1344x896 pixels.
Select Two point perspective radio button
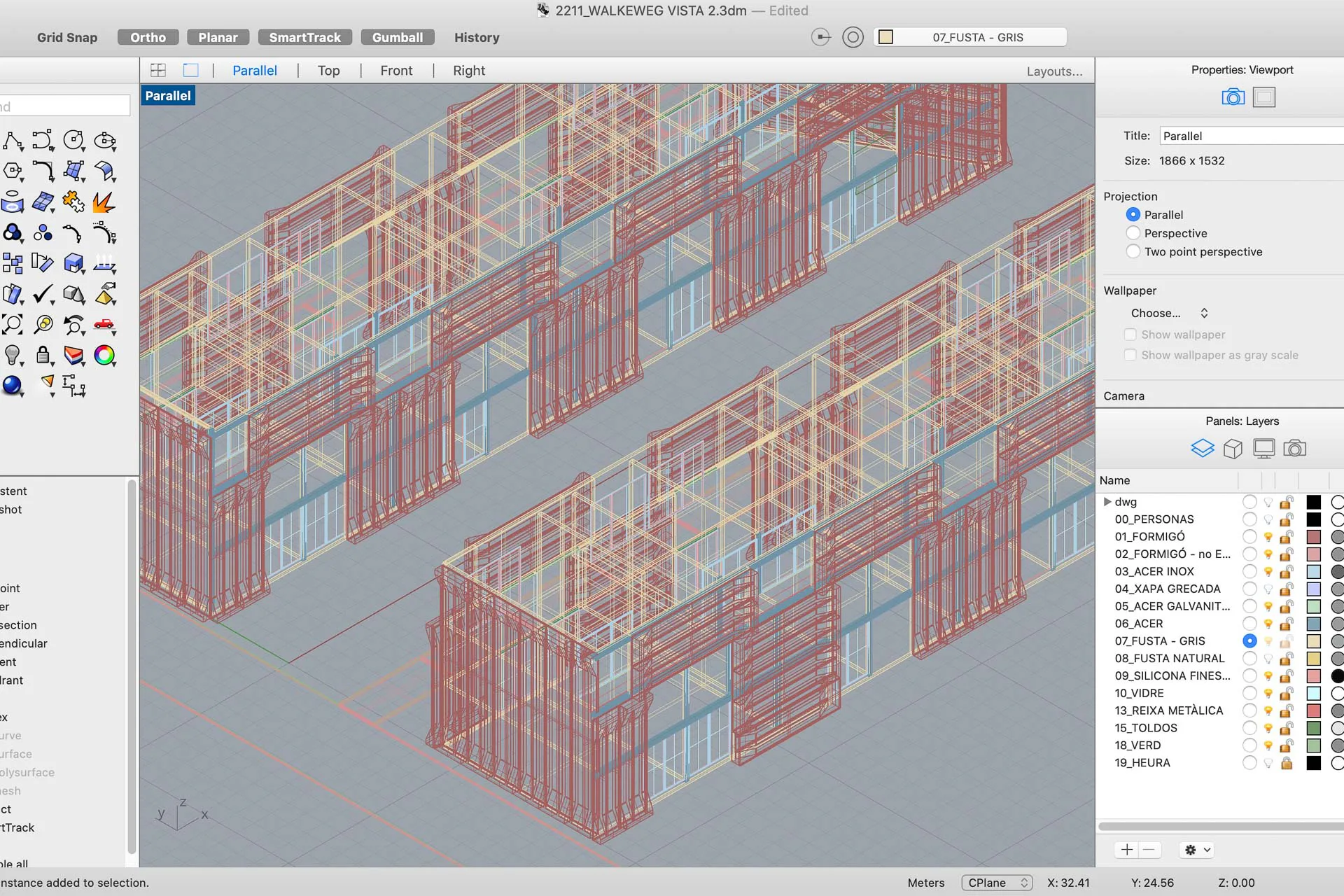1133,251
